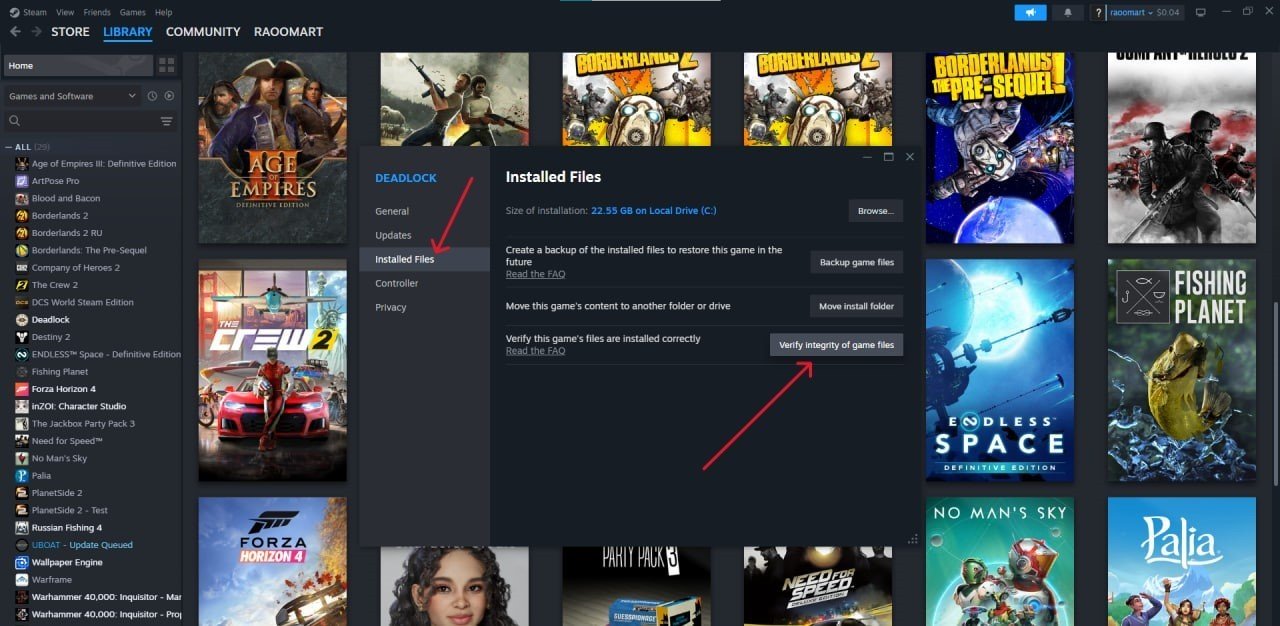Click the Wallpaper Engine sidebar icon
The height and width of the screenshot is (626, 1280).
coord(23,562)
